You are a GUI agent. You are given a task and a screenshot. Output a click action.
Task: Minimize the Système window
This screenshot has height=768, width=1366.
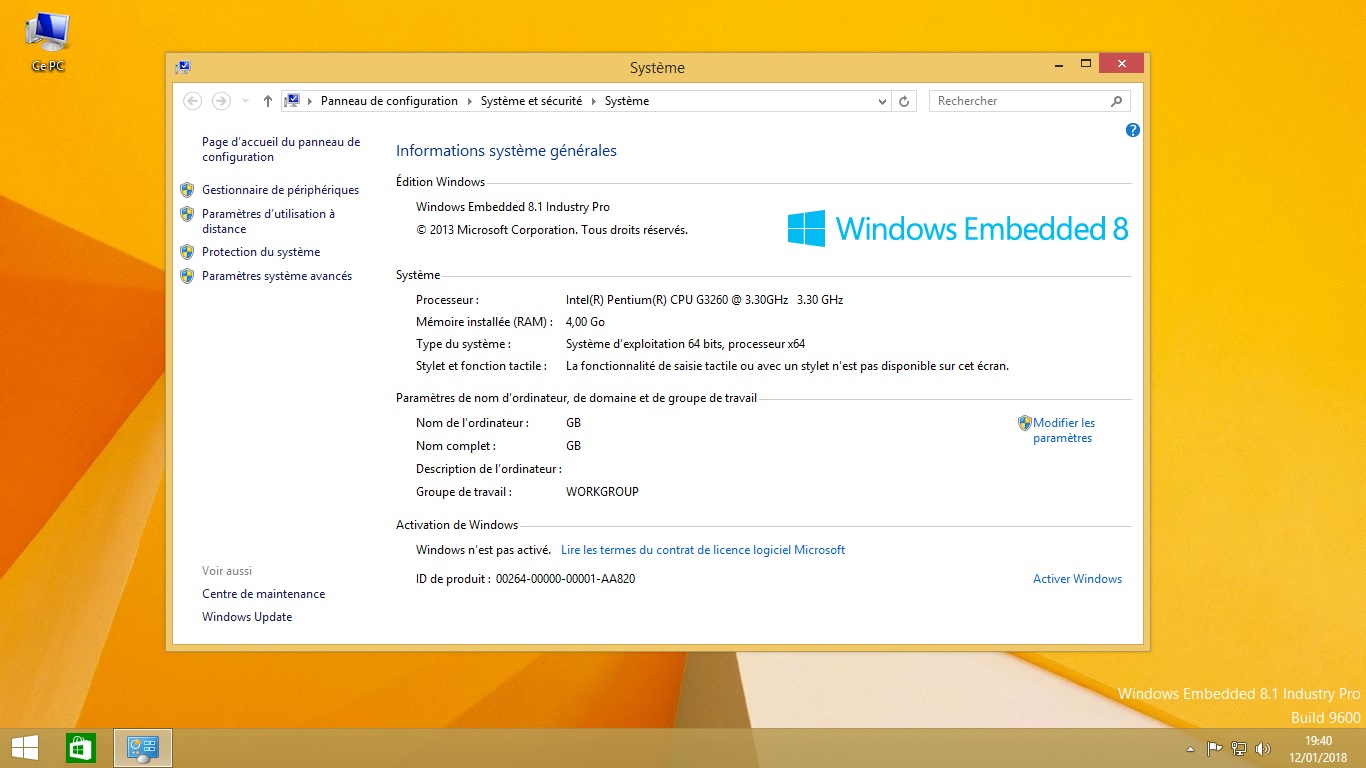[x=1058, y=64]
